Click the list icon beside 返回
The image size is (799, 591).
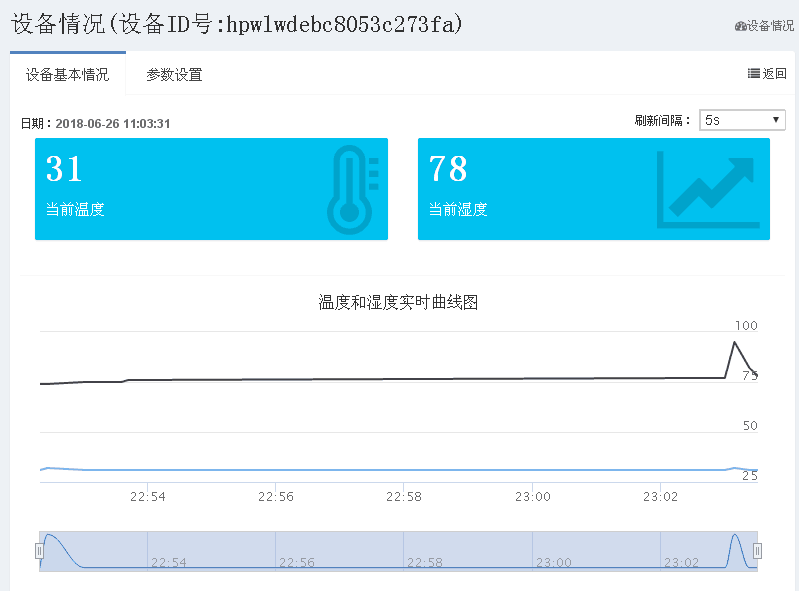pyautogui.click(x=753, y=73)
